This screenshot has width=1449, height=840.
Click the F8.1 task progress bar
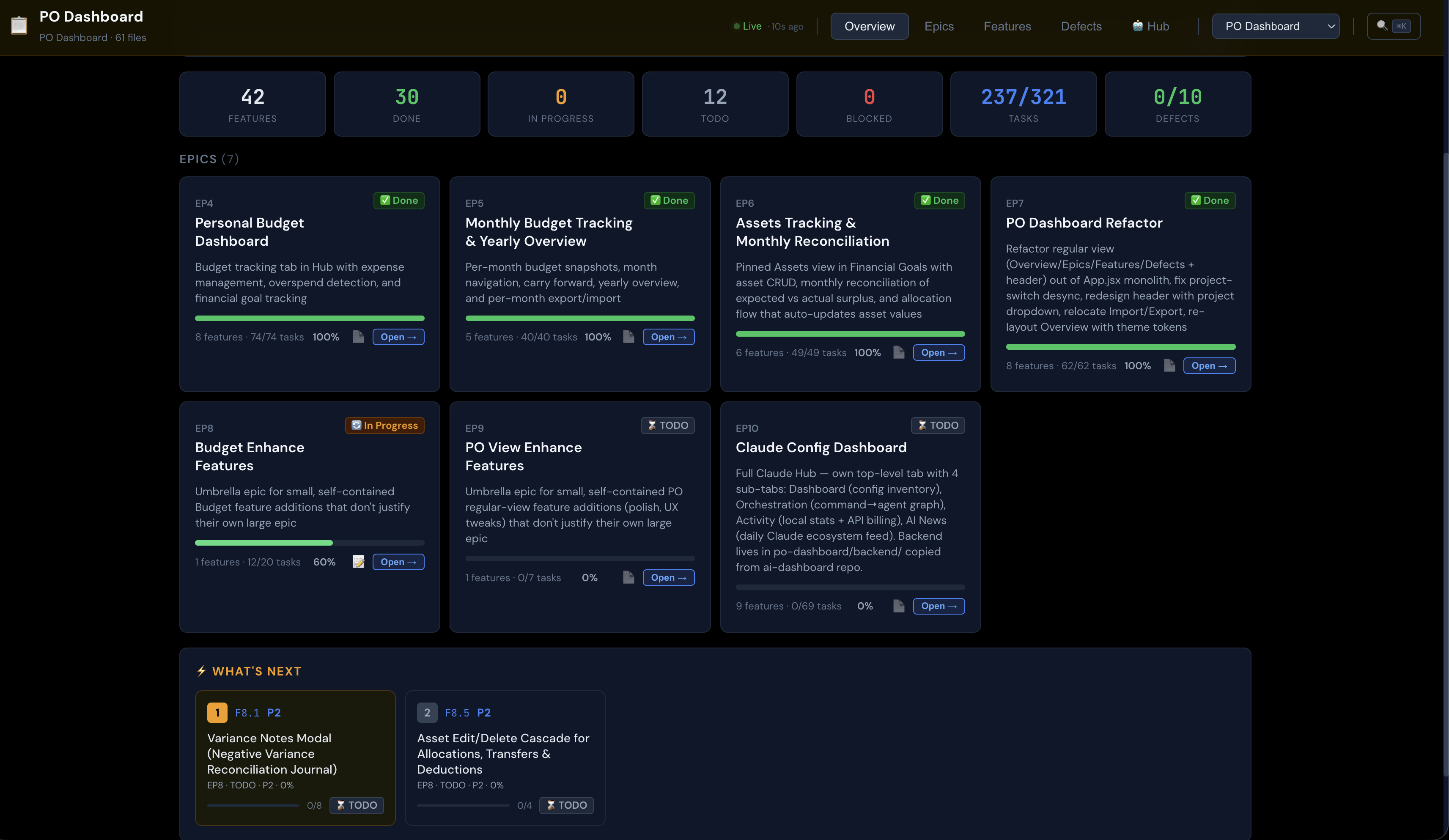253,805
